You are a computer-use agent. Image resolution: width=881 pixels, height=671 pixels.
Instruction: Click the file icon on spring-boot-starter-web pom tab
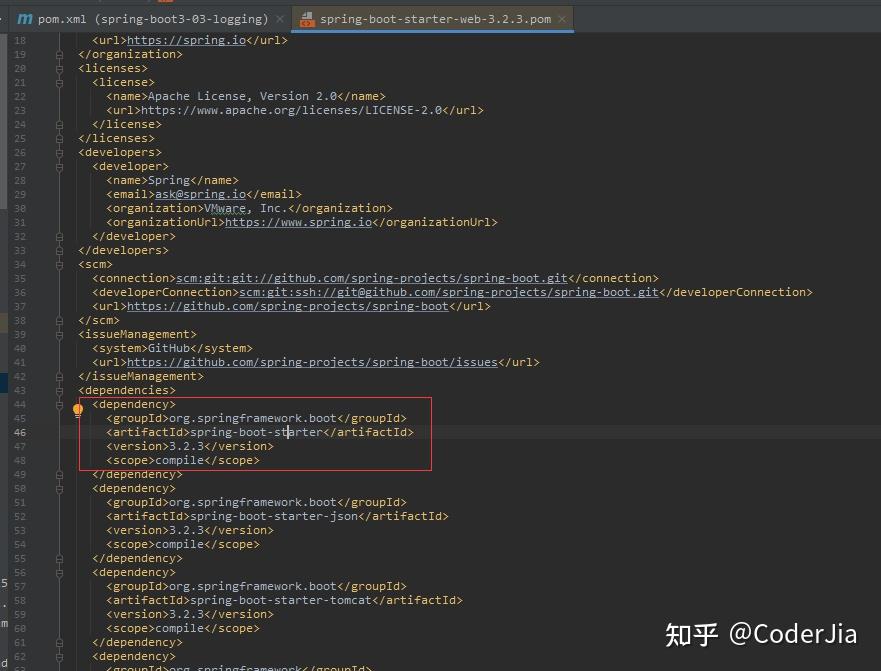click(307, 20)
